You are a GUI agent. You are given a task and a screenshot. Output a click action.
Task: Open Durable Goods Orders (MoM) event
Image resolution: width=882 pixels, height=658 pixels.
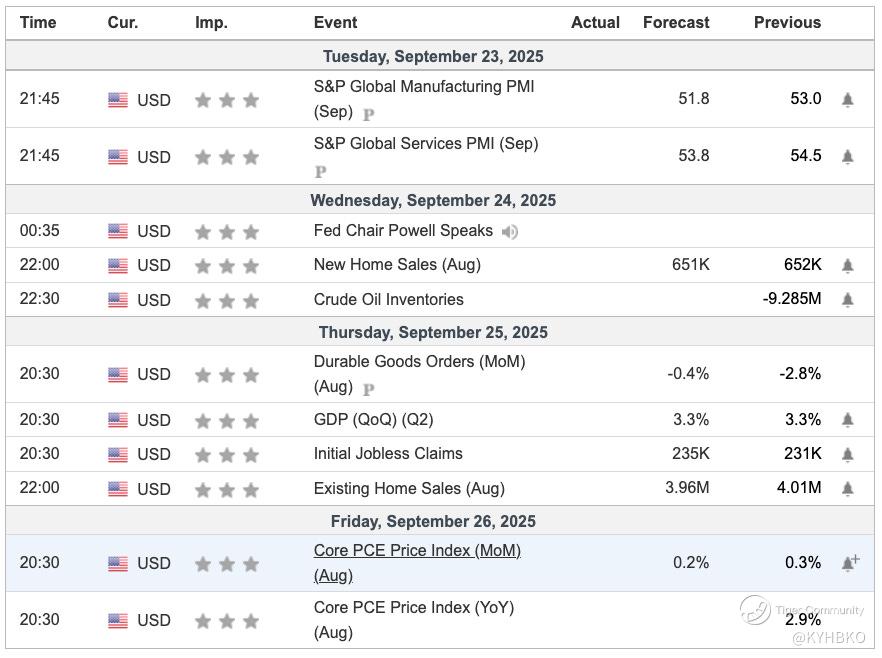tap(419, 361)
